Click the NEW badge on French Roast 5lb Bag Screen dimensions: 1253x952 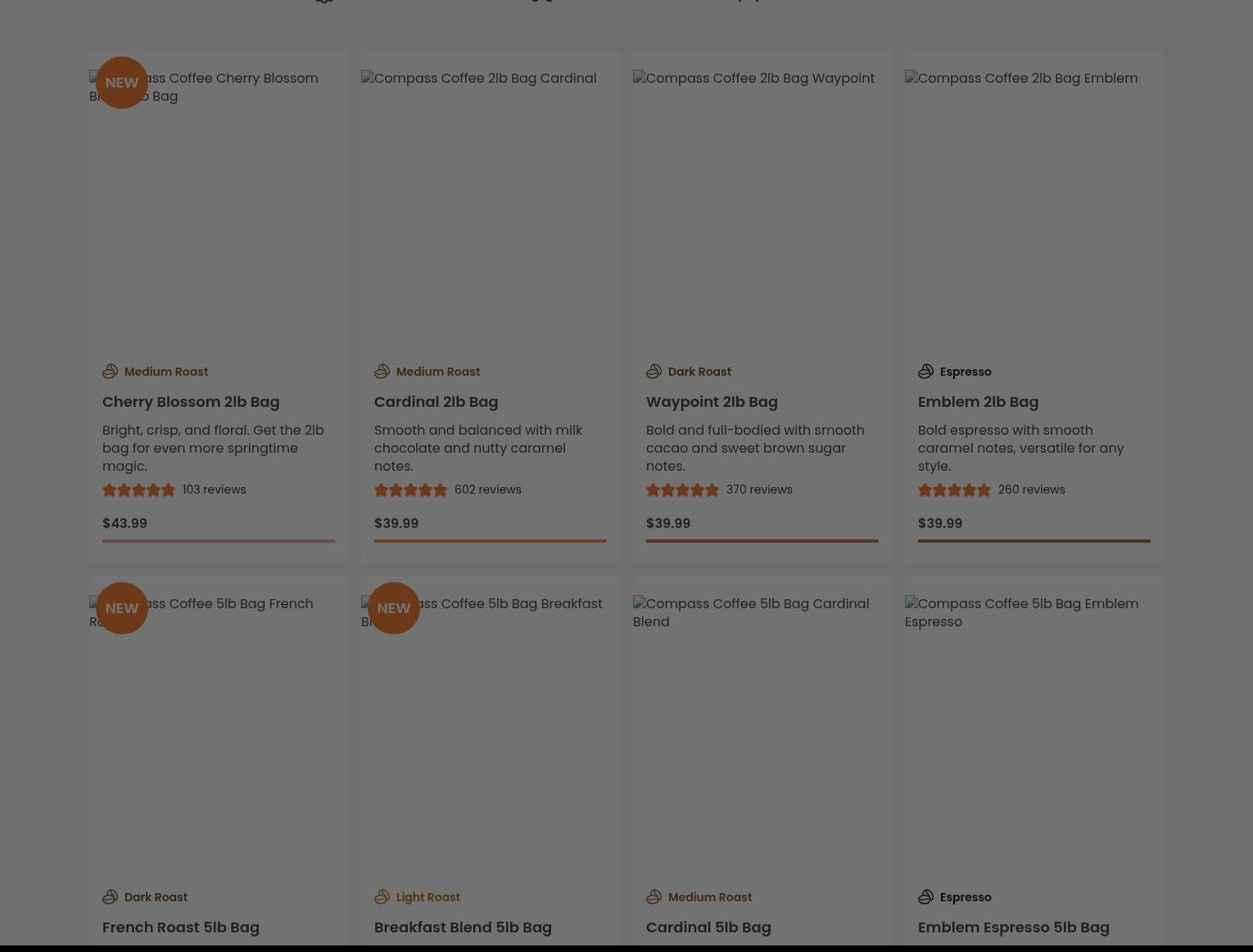click(x=122, y=608)
